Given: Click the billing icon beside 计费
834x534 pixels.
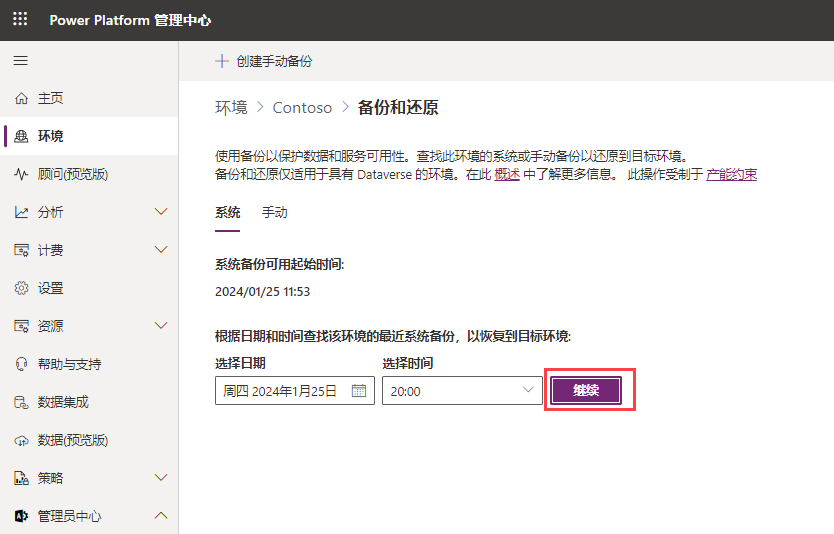Looking at the screenshot, I should coord(21,250).
